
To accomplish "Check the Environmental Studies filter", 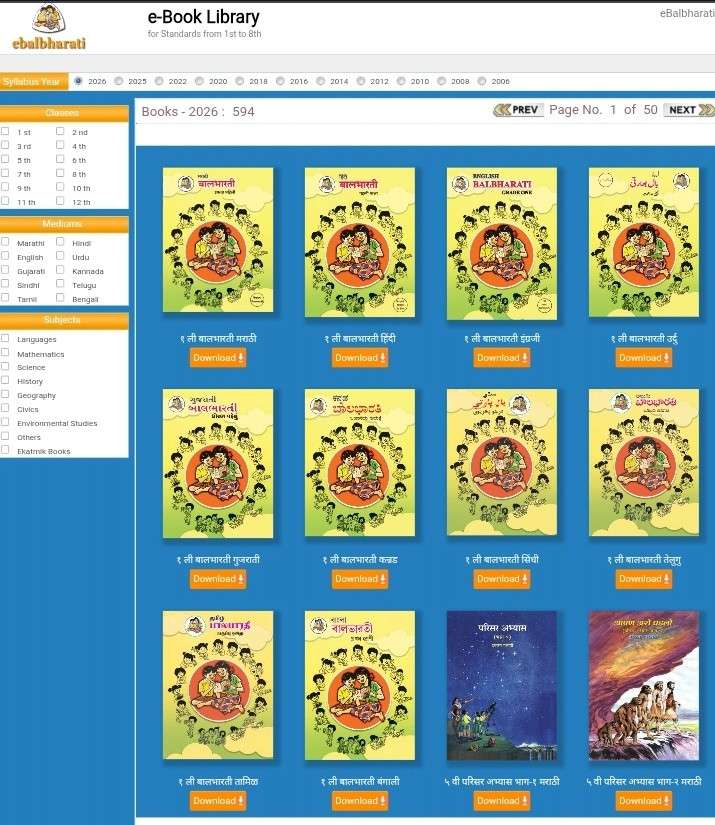I will [x=5, y=422].
